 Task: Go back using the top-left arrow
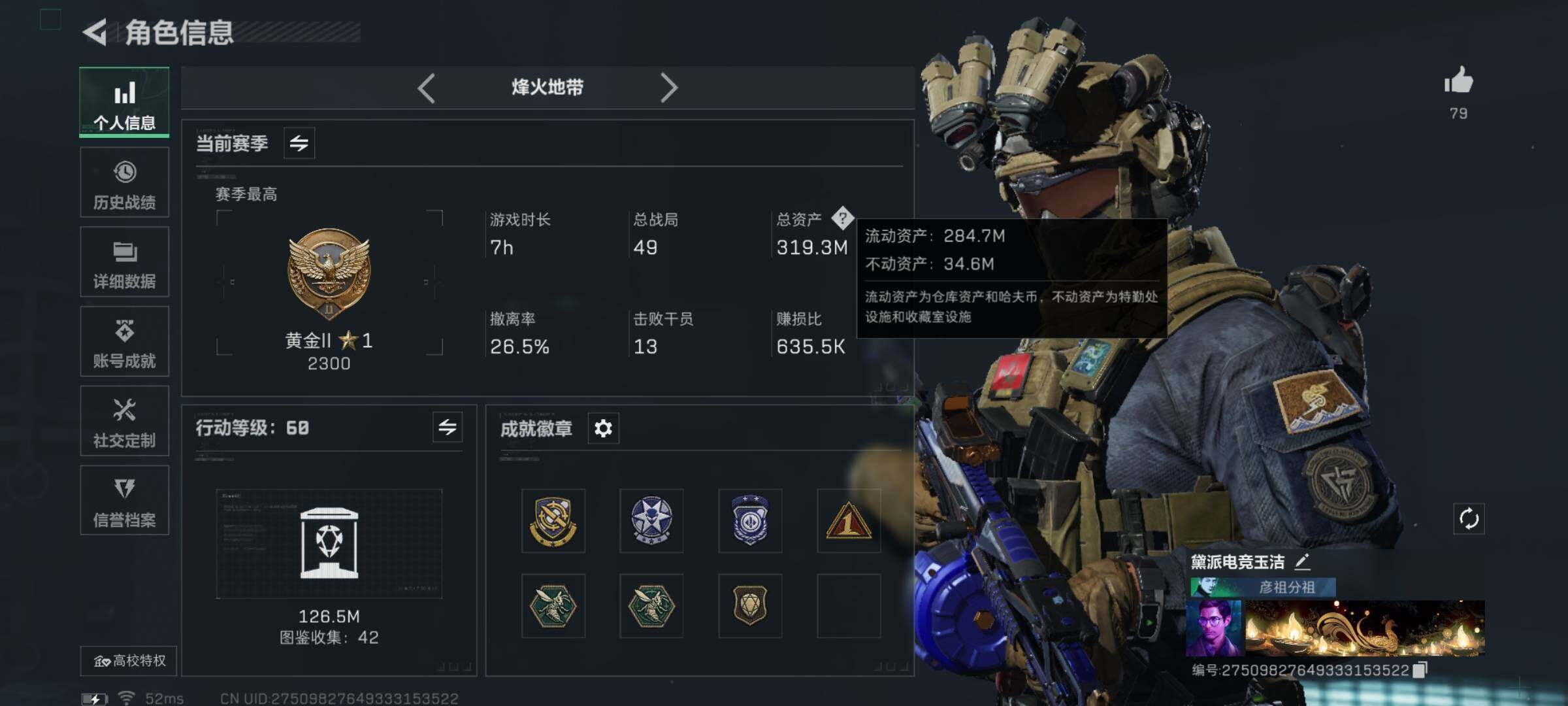95,32
